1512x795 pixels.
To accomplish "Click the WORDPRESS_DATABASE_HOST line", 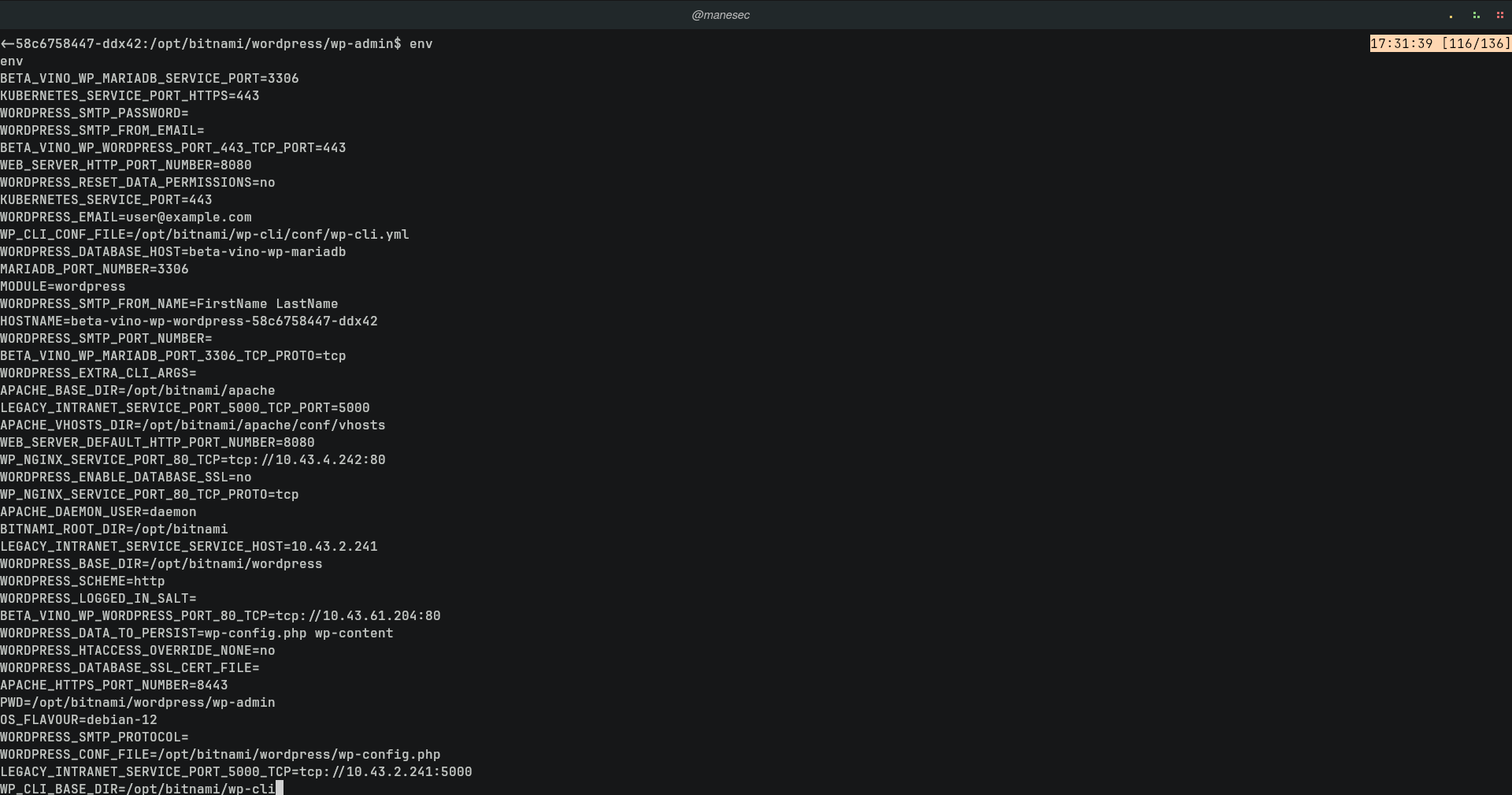I will click(173, 252).
